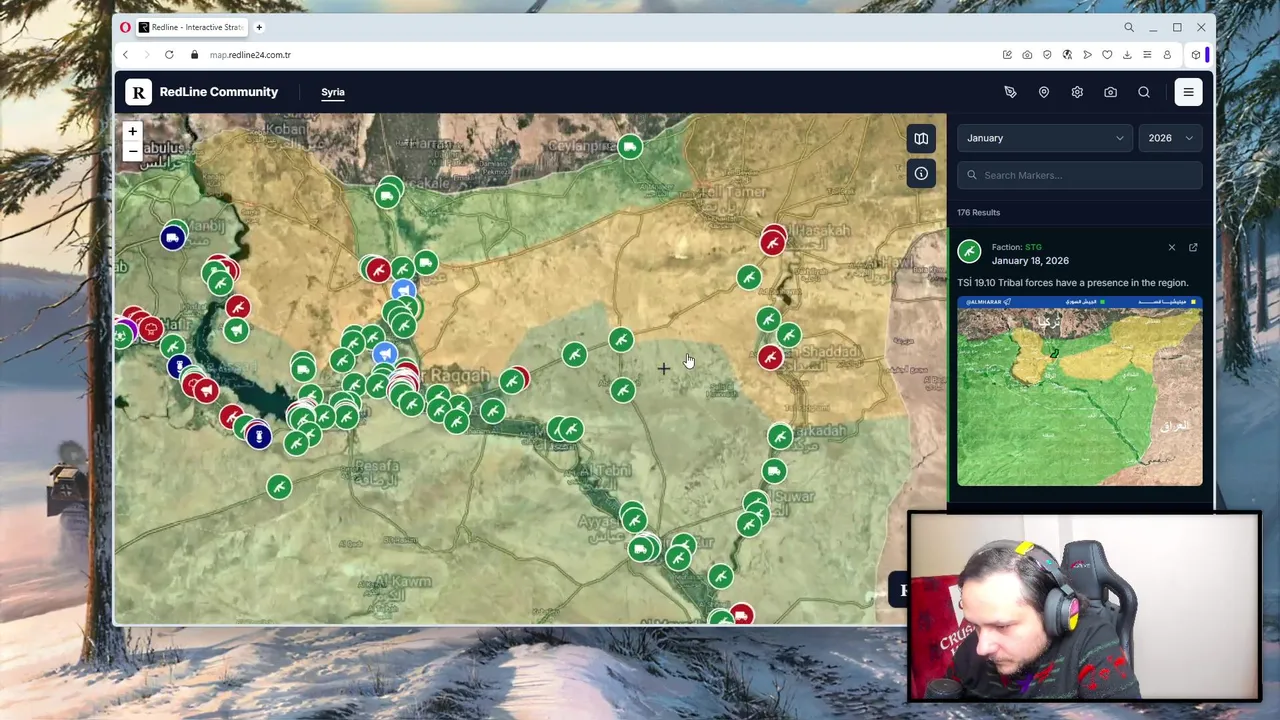This screenshot has height=720, width=1280.
Task: Click blue vehicle marker near Manbij
Action: (x=172, y=238)
